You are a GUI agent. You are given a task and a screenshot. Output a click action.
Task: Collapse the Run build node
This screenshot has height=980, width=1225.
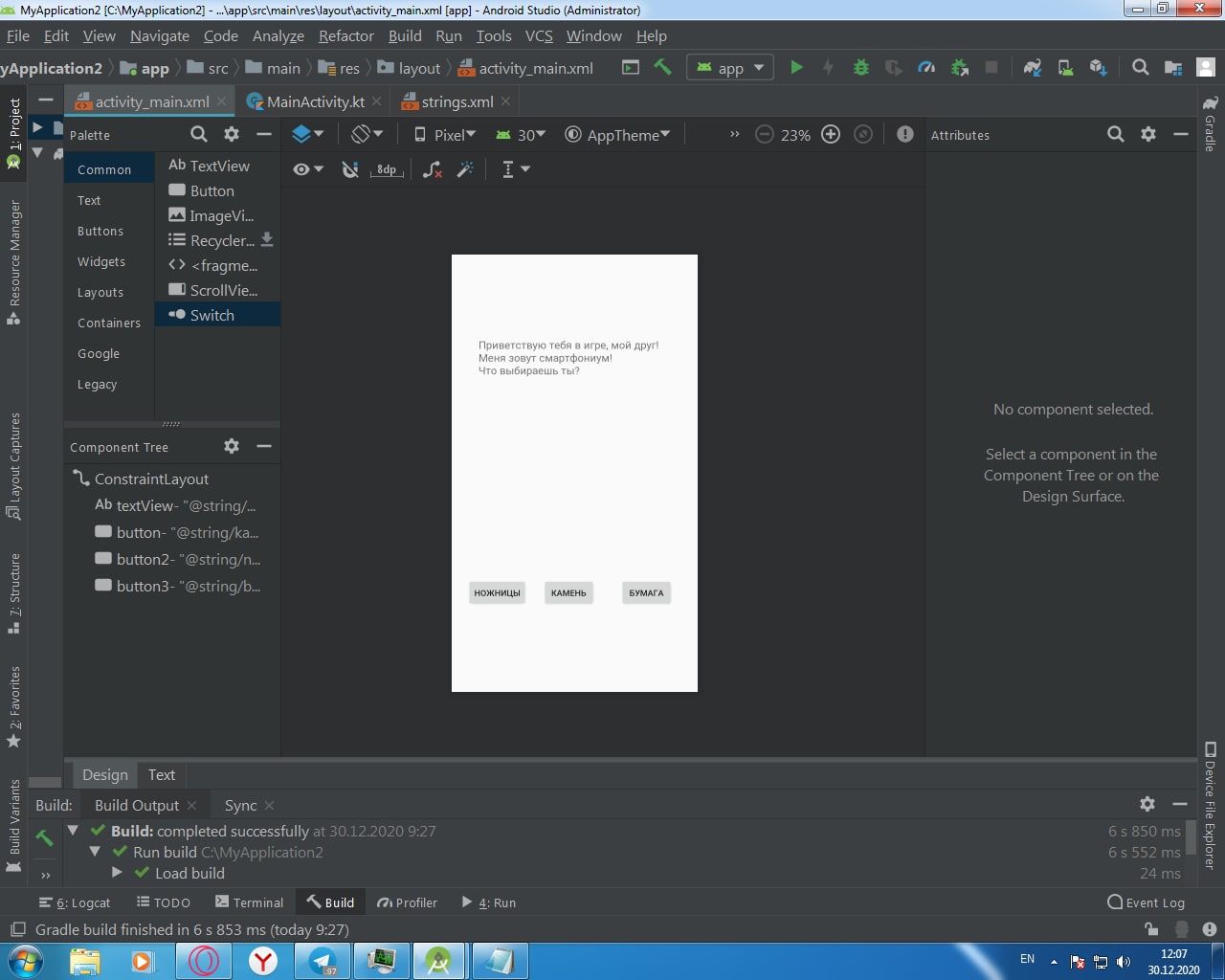pos(95,852)
